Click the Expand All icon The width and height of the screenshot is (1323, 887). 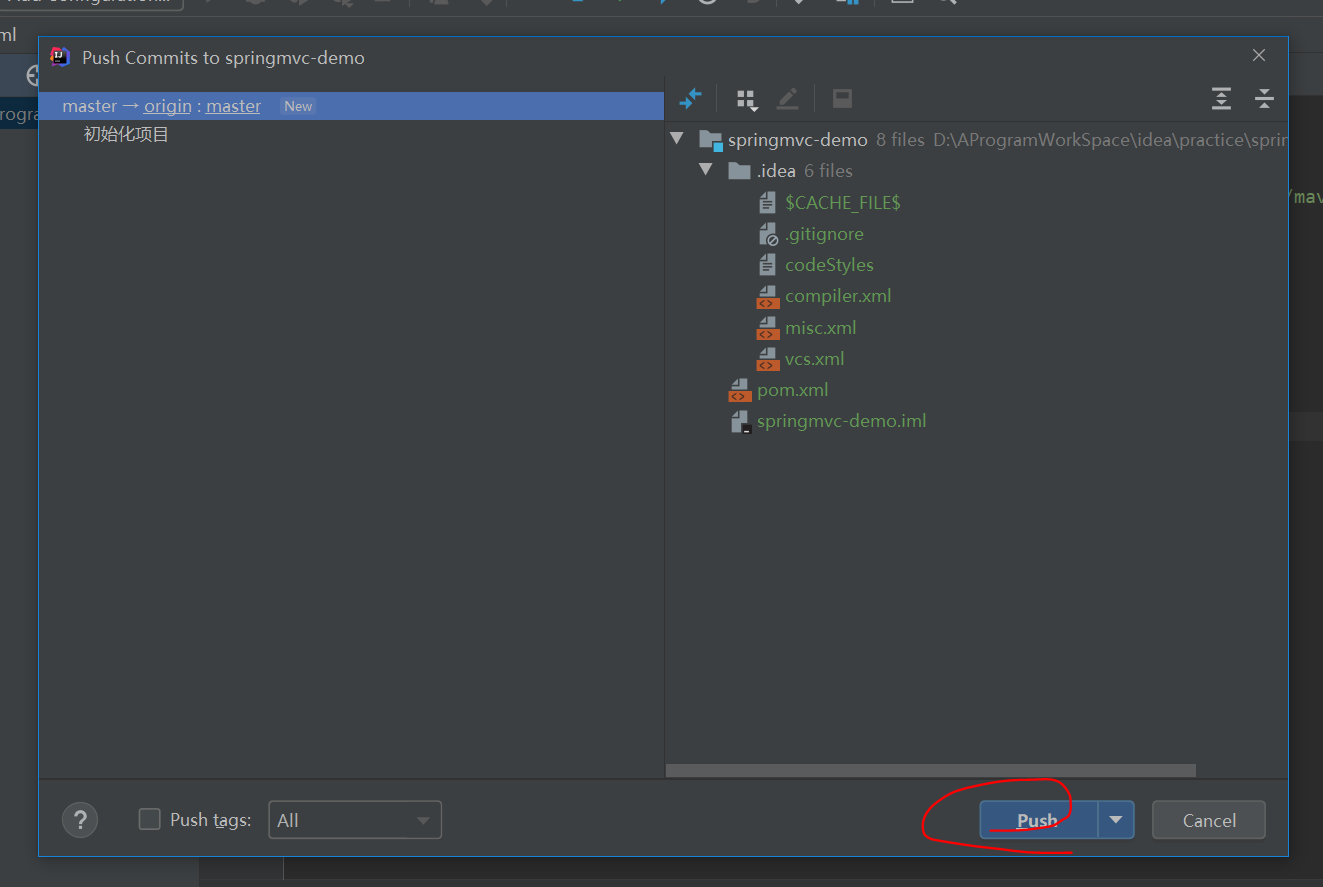(x=1221, y=98)
